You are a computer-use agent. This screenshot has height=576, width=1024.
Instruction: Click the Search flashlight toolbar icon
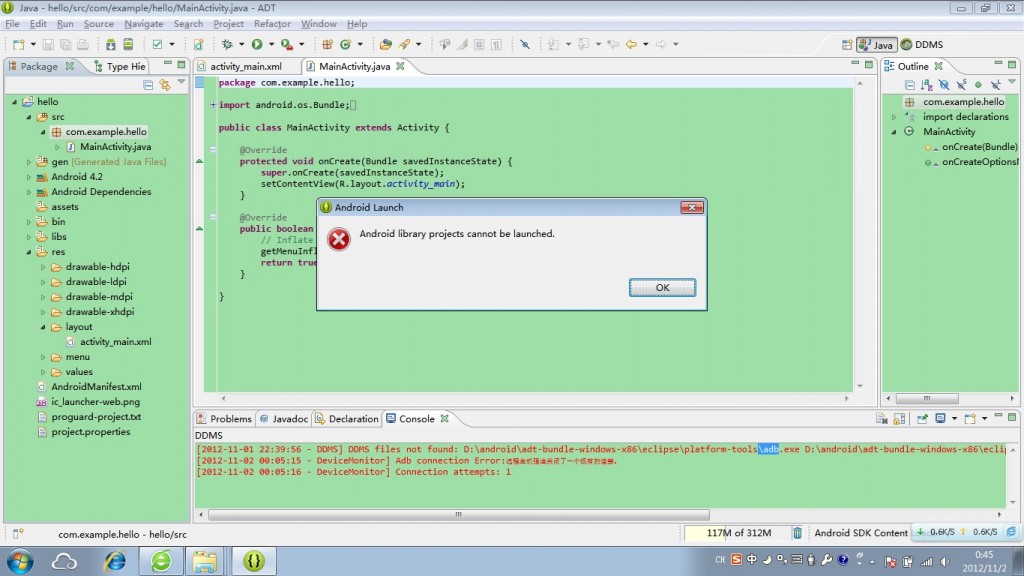pyautogui.click(x=405, y=44)
